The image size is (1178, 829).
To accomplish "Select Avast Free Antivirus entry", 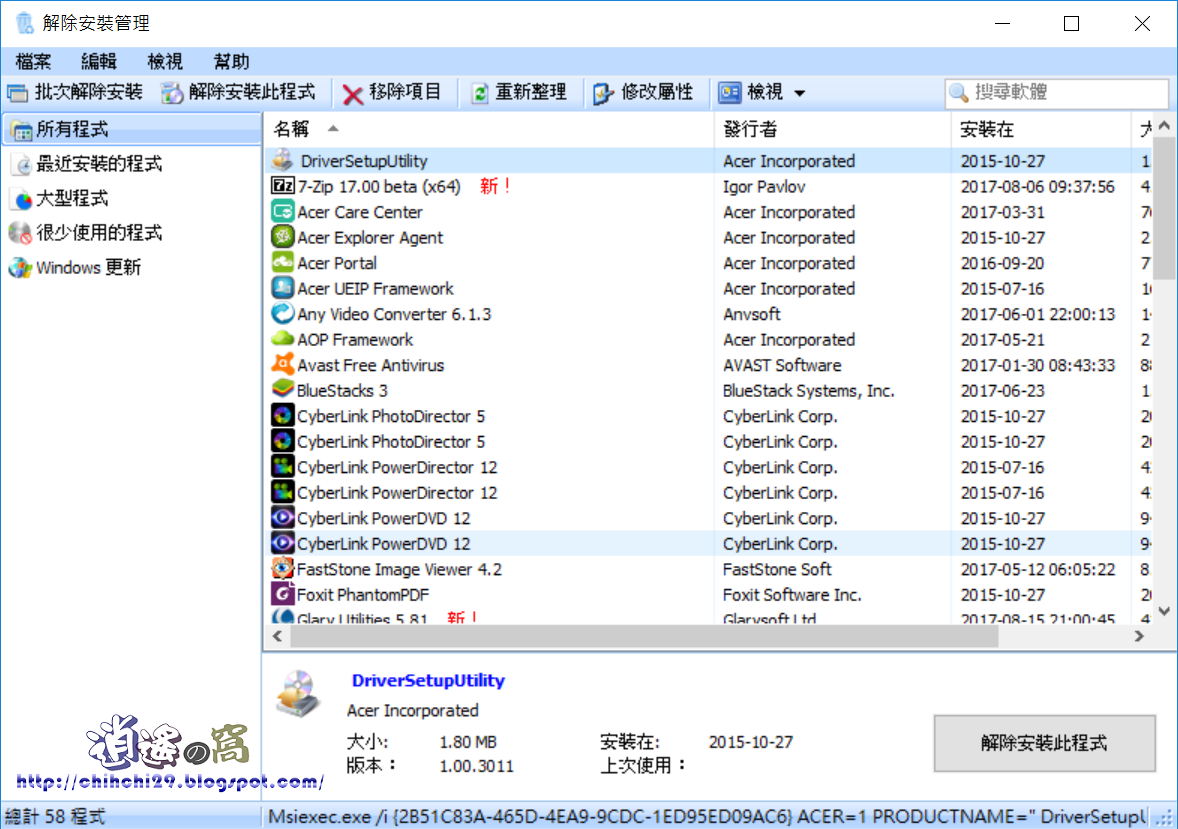I will point(371,365).
